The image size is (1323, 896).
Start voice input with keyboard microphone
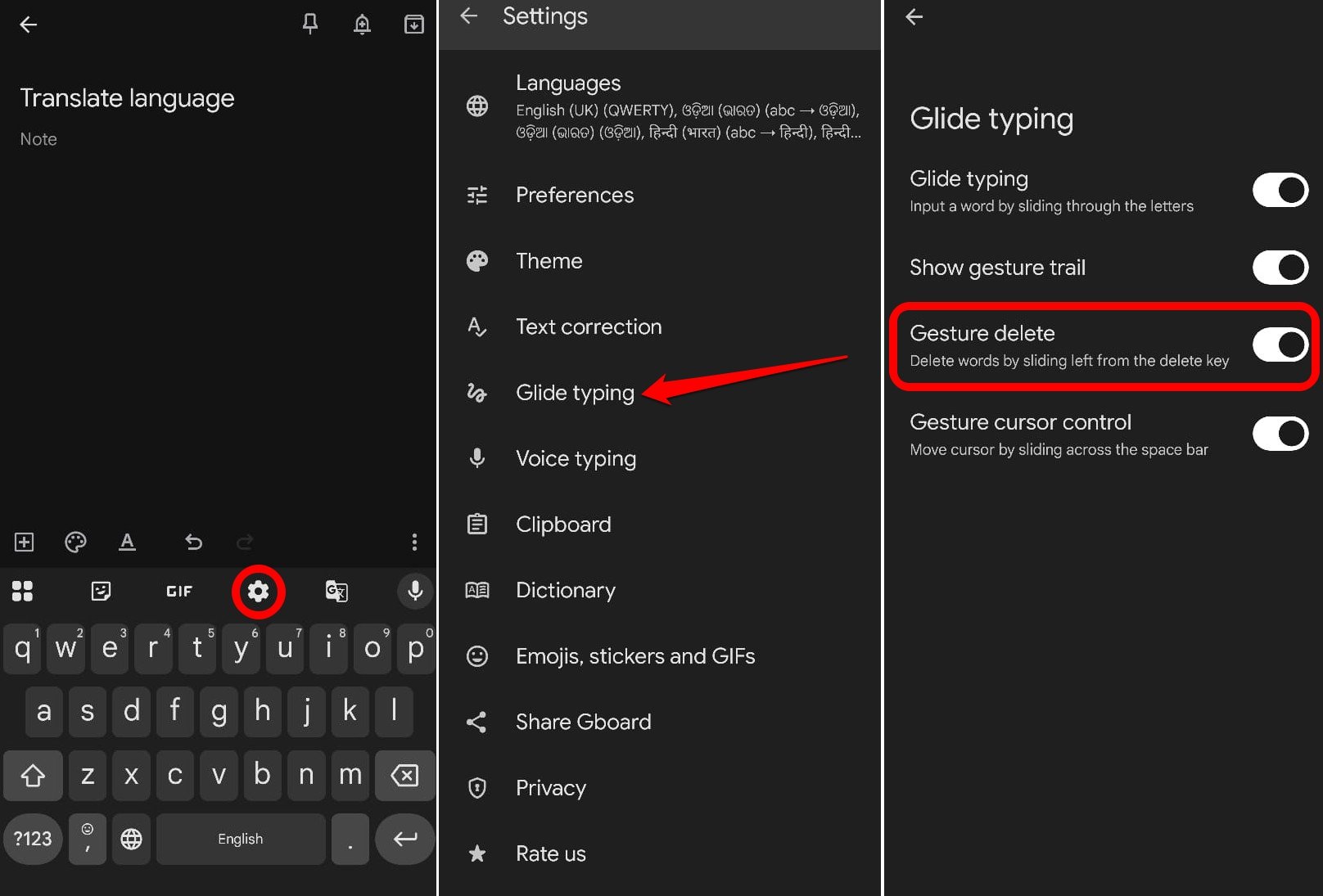point(415,591)
